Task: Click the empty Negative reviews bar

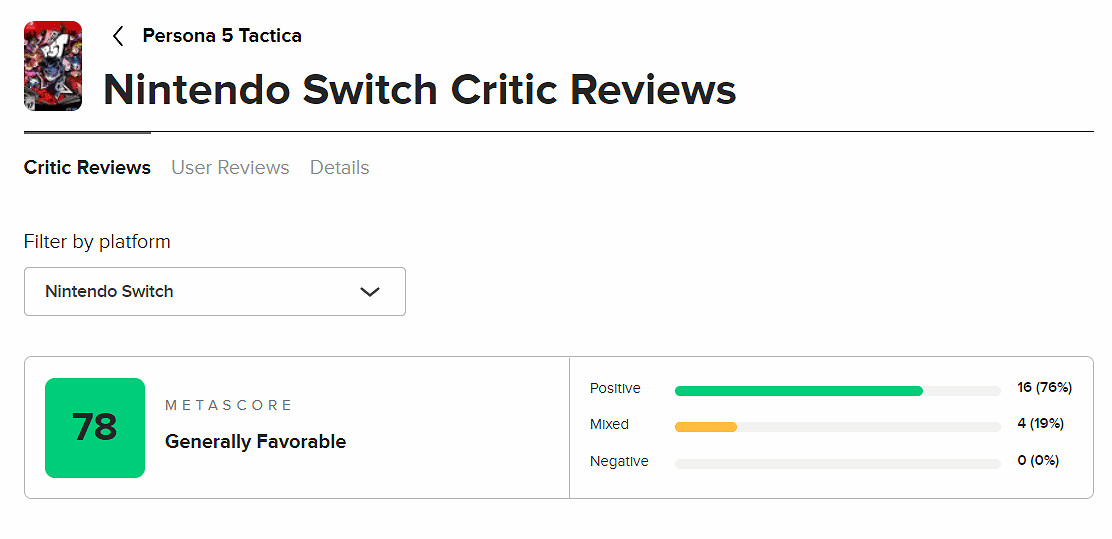Action: coord(837,464)
